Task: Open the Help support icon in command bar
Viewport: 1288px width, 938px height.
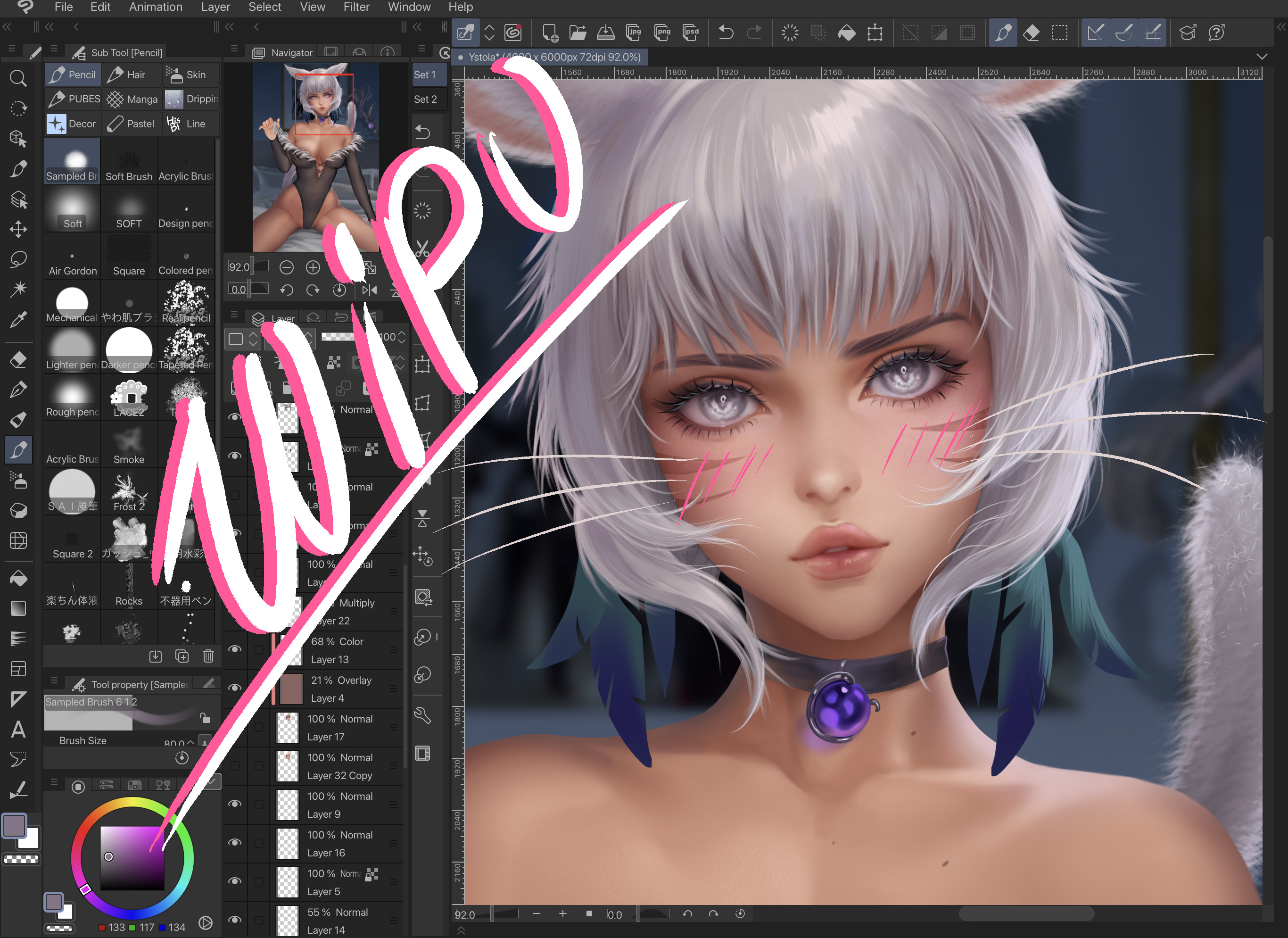Action: coord(1216,33)
